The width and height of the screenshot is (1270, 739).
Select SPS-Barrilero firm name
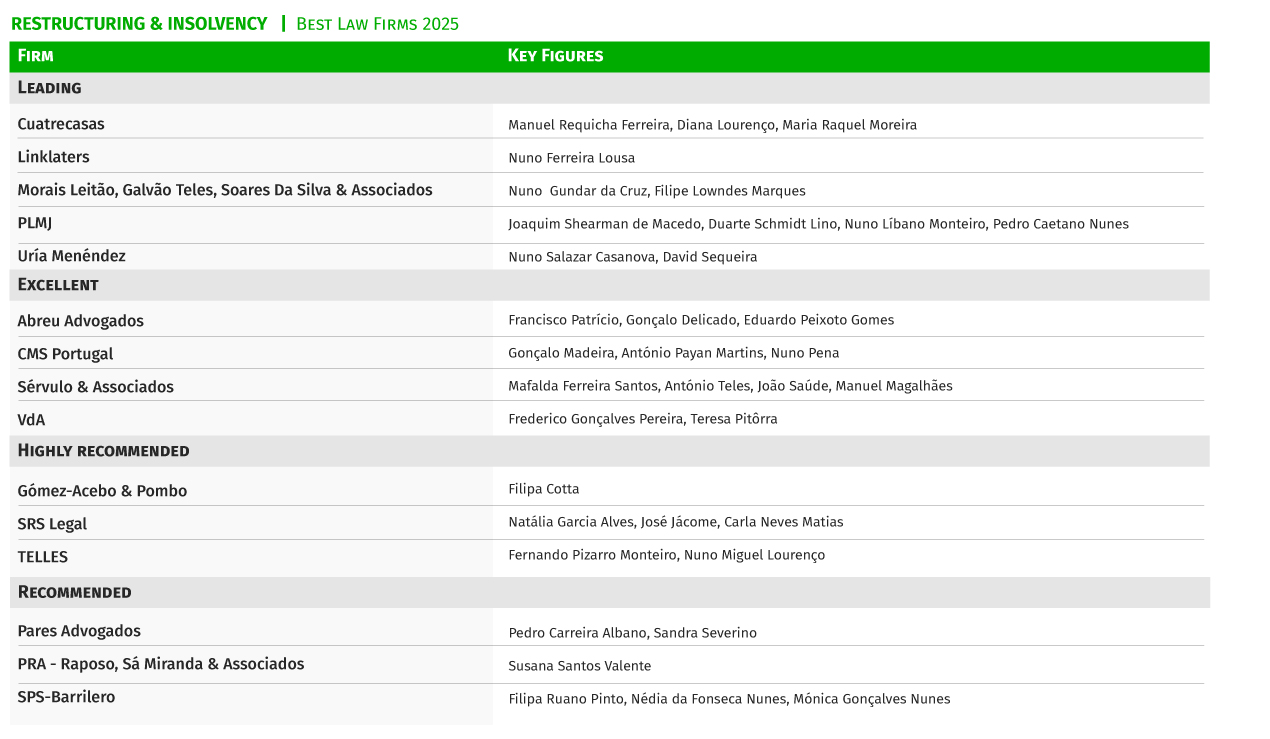[66, 697]
